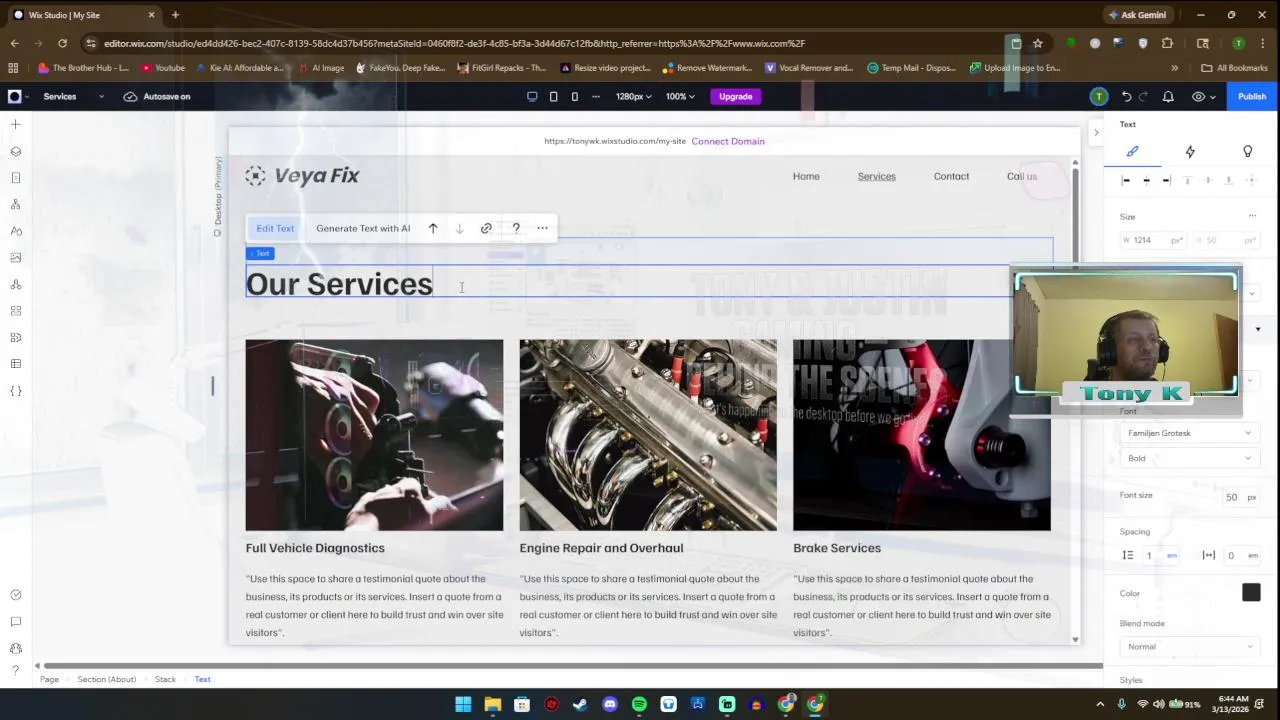Open Spotify from the taskbar
The image size is (1280, 720).
(639, 704)
